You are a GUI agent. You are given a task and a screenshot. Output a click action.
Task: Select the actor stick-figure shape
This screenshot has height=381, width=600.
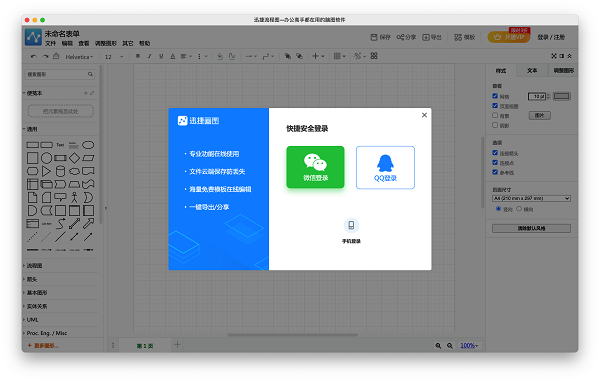point(74,197)
